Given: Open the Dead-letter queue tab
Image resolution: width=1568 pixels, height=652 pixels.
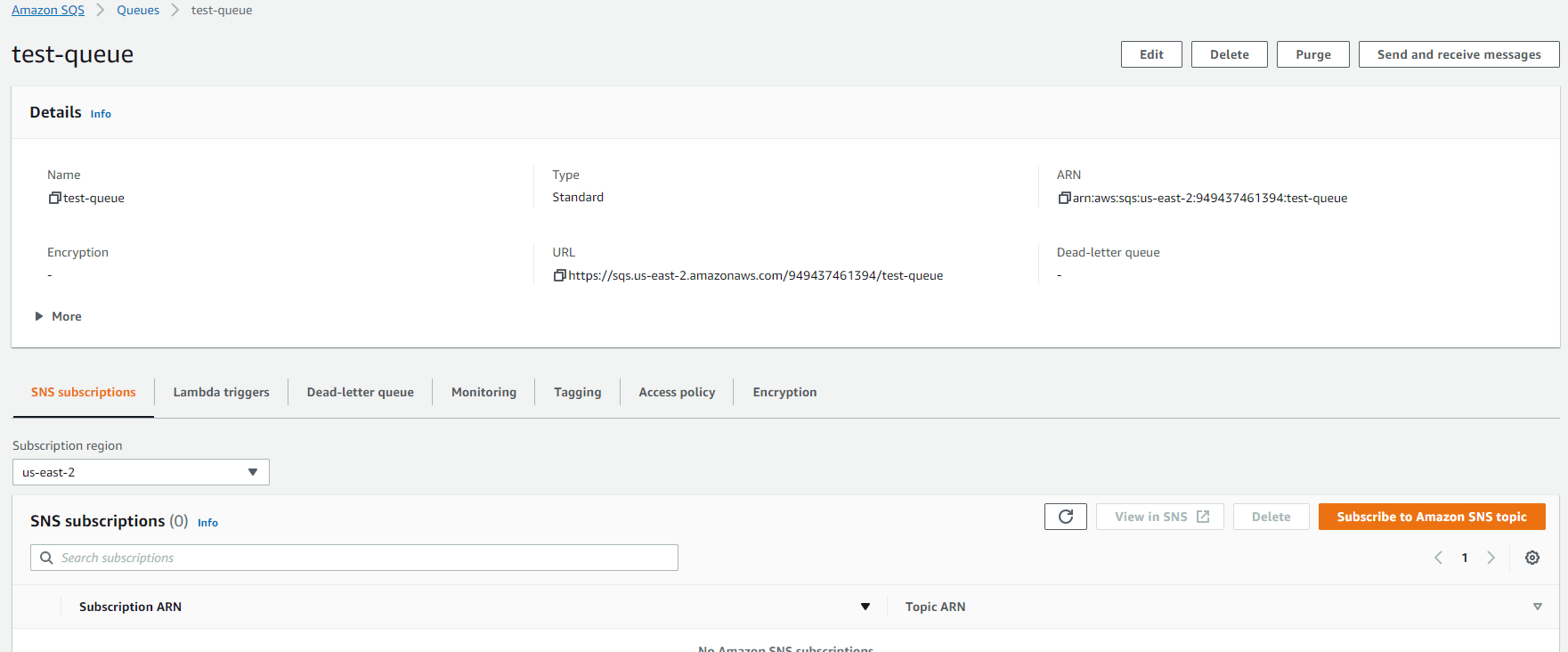Looking at the screenshot, I should (361, 392).
